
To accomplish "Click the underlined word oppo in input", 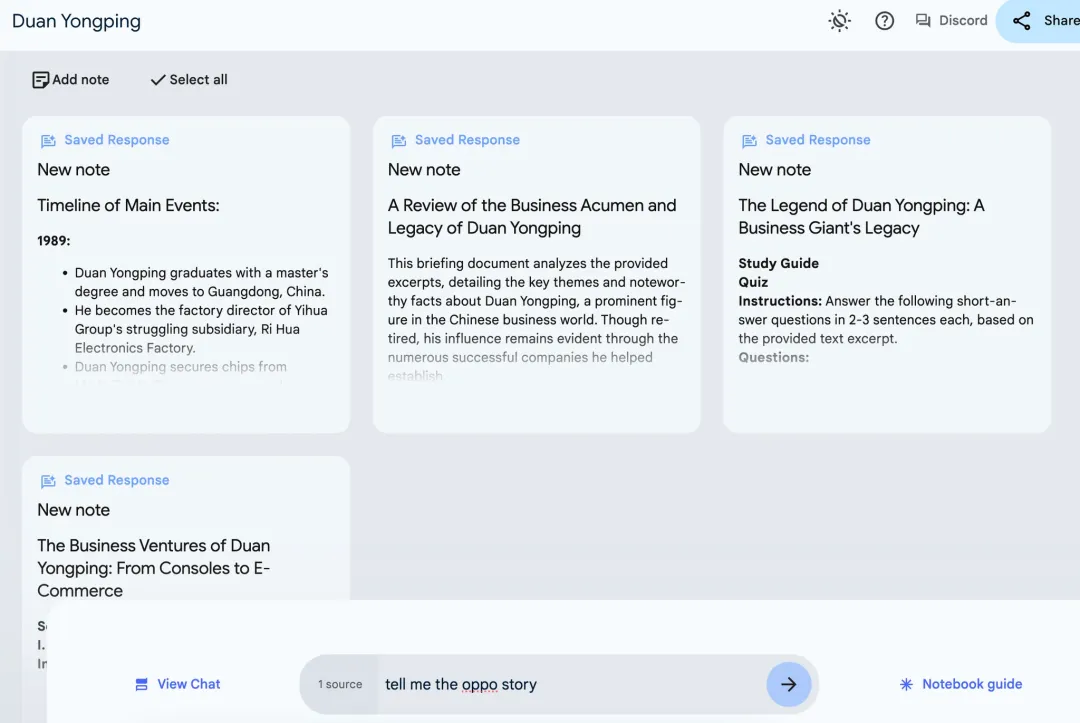I will coord(479,684).
